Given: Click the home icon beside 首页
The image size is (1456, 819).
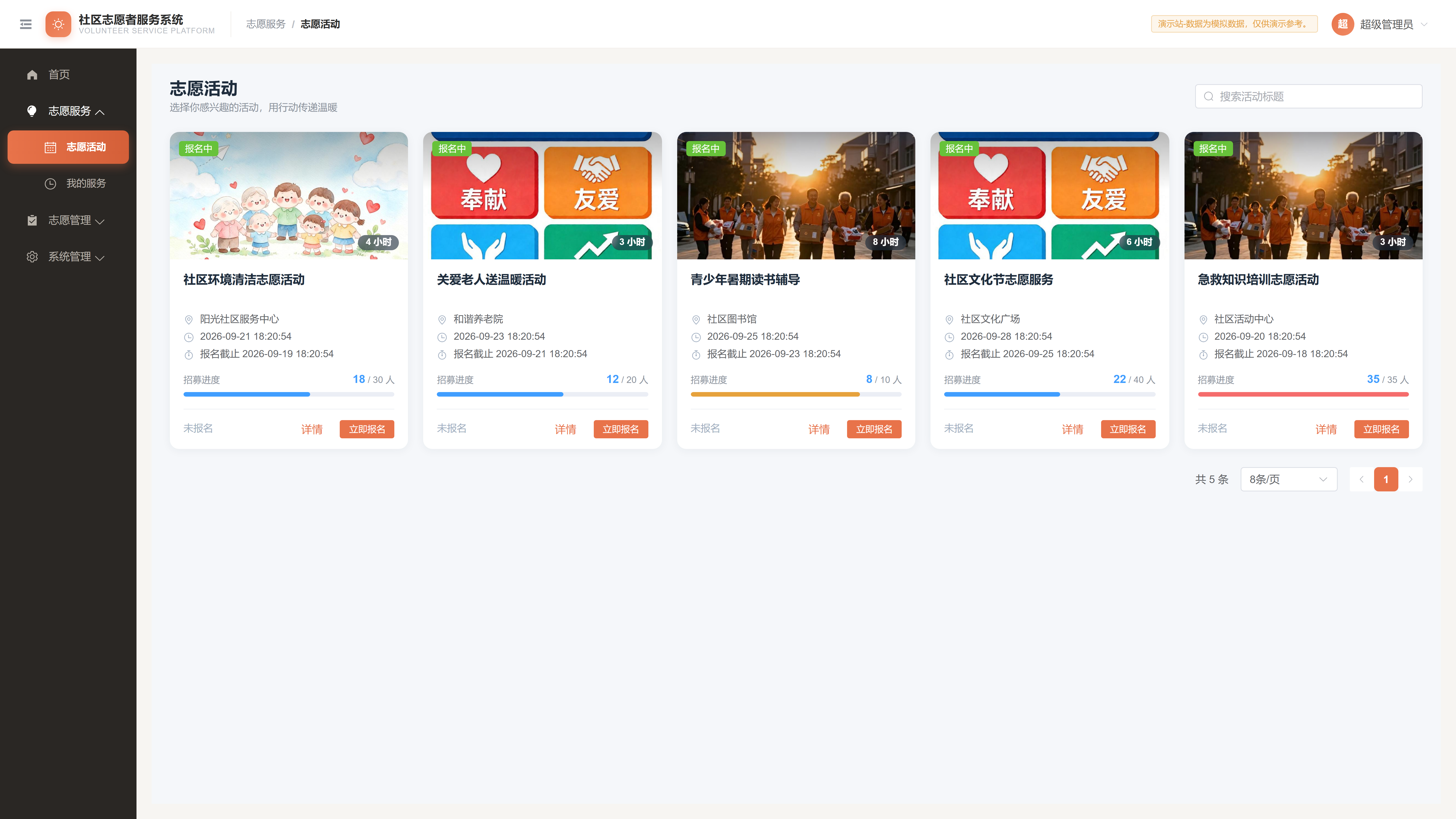Looking at the screenshot, I should 32,75.
